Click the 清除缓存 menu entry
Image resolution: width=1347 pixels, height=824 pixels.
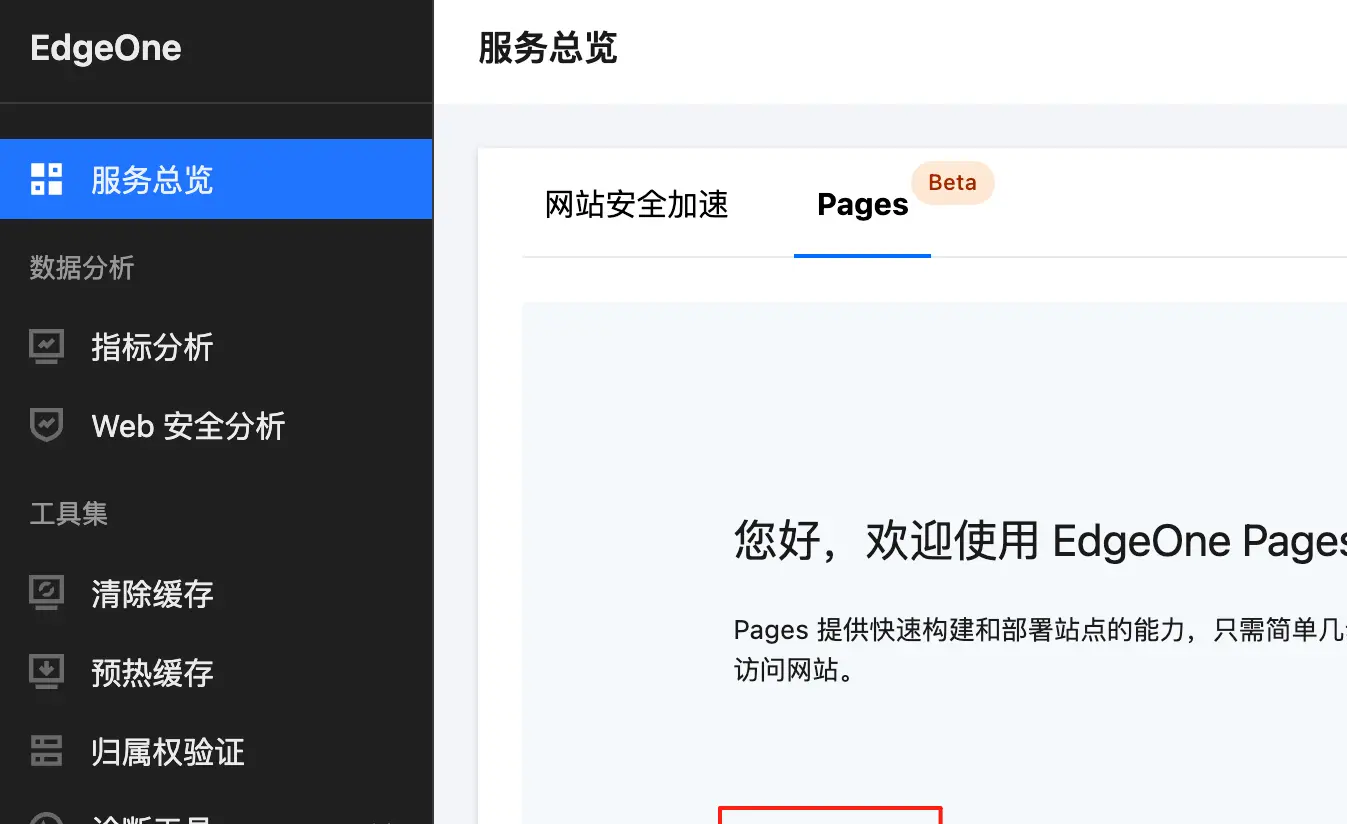coord(152,593)
